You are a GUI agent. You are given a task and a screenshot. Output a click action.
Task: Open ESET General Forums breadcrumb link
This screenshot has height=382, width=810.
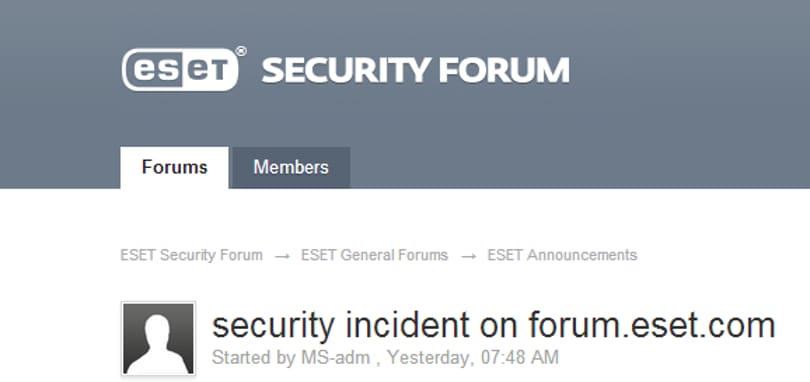[x=375, y=255]
